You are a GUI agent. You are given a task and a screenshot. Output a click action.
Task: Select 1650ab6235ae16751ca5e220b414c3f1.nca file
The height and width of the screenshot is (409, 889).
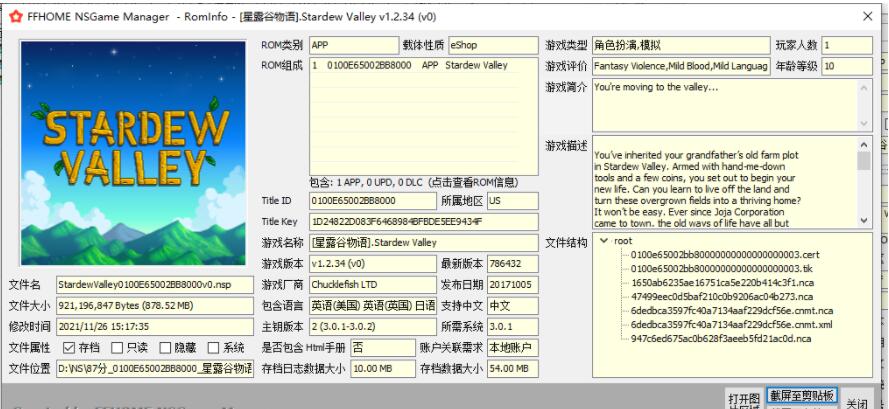721,282
